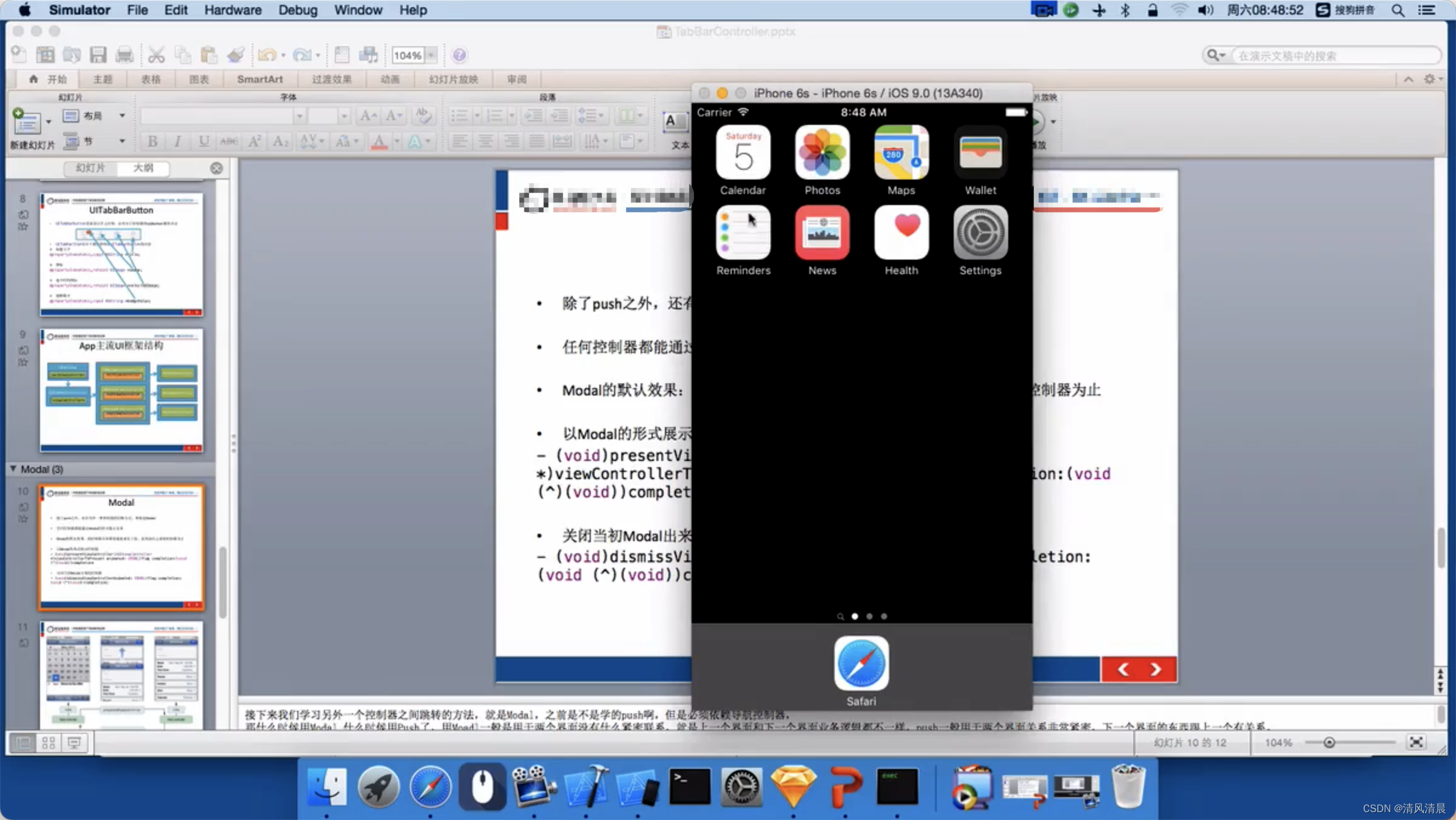Screen dimensions: 1456x820
Task: Open the Keynote-style PowerPoint dock icon
Action: click(845, 787)
